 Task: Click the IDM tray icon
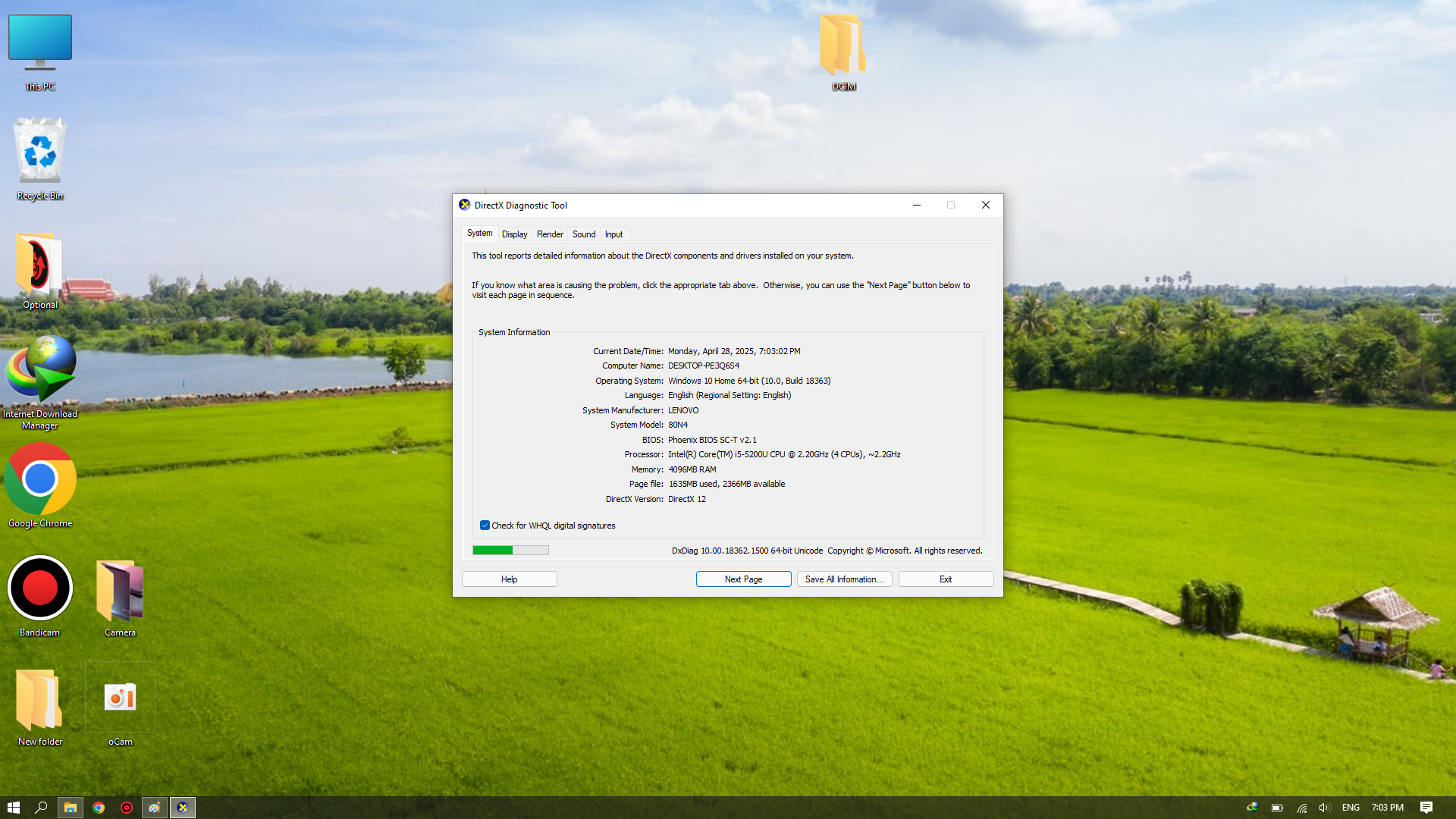pyautogui.click(x=1252, y=808)
